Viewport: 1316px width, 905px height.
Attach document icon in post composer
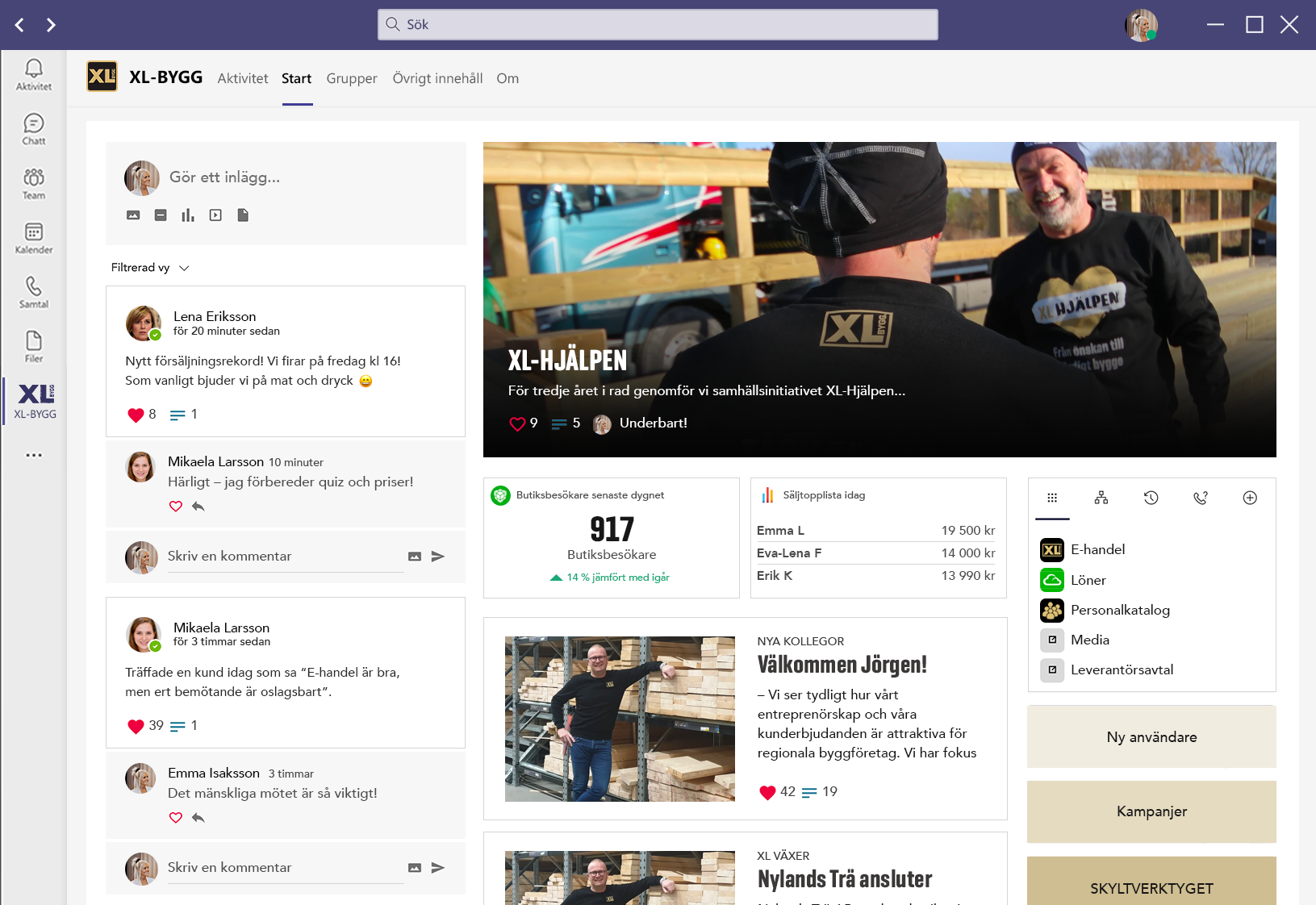point(243,215)
